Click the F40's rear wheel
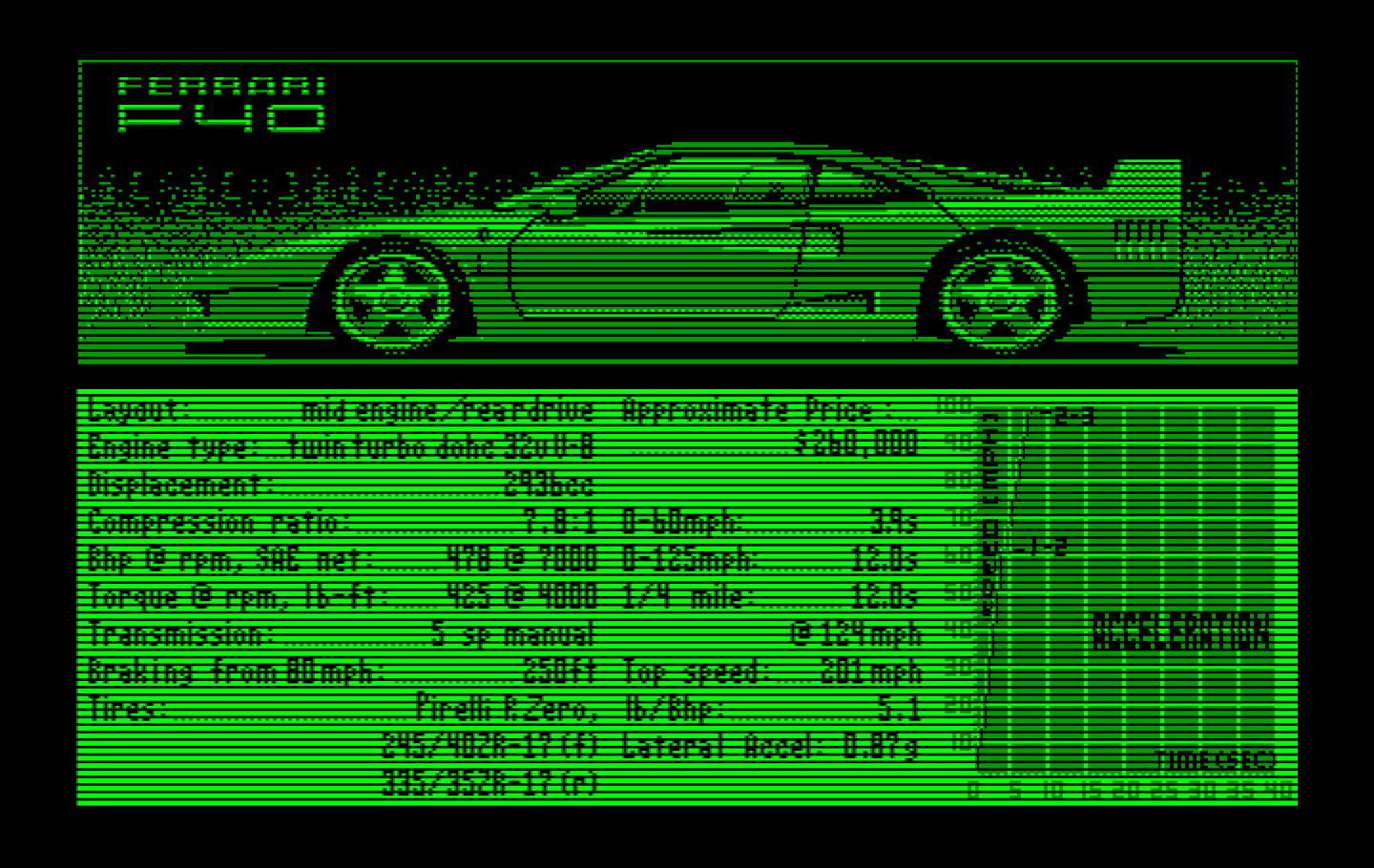 pos(1000,298)
